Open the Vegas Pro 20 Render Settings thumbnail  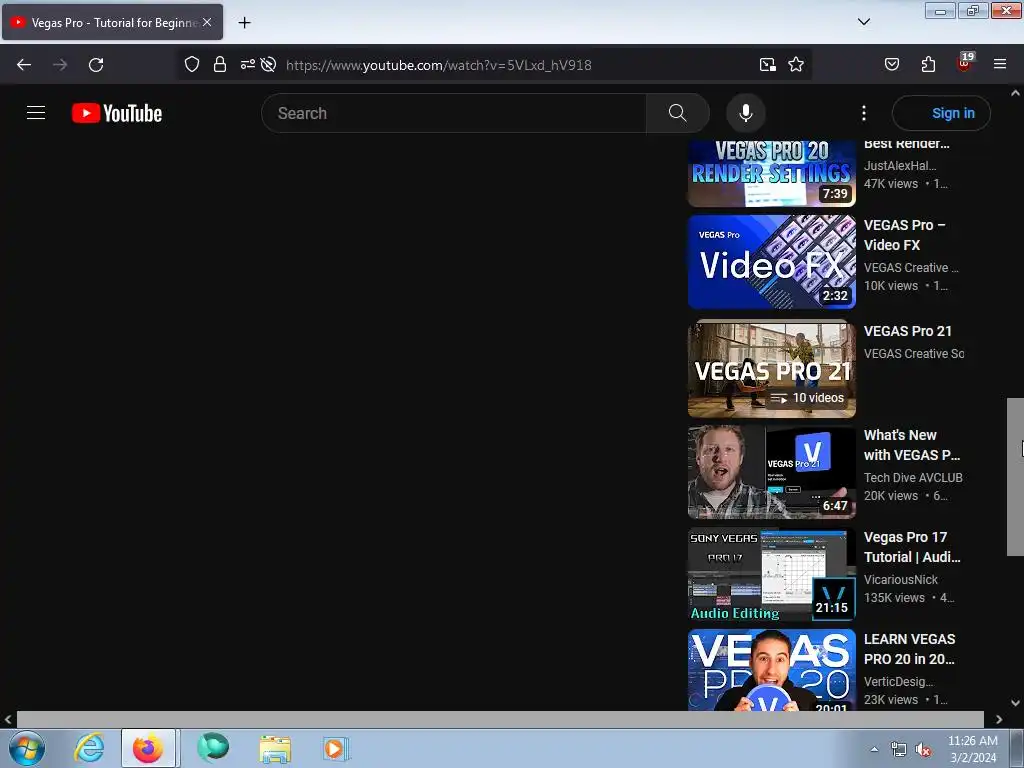[x=771, y=173]
